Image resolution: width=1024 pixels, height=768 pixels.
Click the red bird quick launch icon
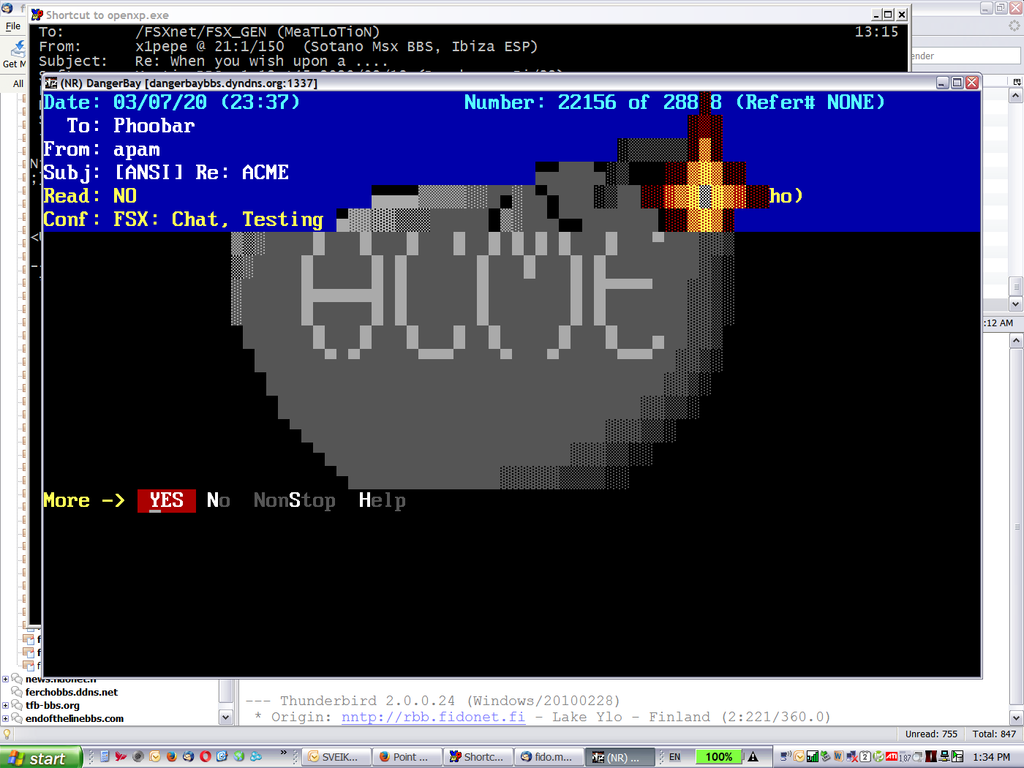tap(121, 756)
